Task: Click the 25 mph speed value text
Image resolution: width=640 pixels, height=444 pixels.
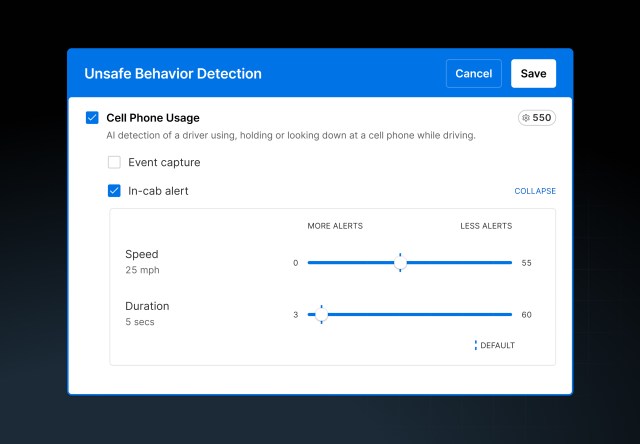Action: tap(142, 271)
